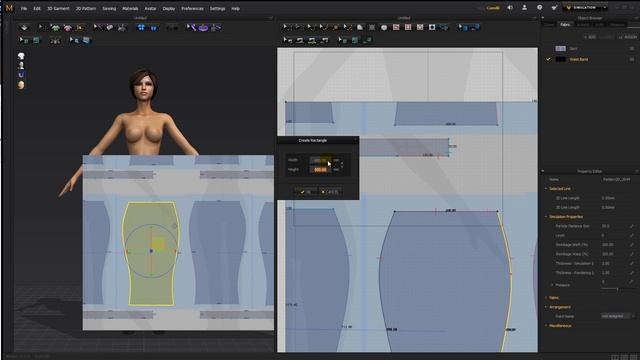This screenshot has width=640, height=360.
Task: Click first arrow tool in 2D toolbar
Action: [287, 27]
